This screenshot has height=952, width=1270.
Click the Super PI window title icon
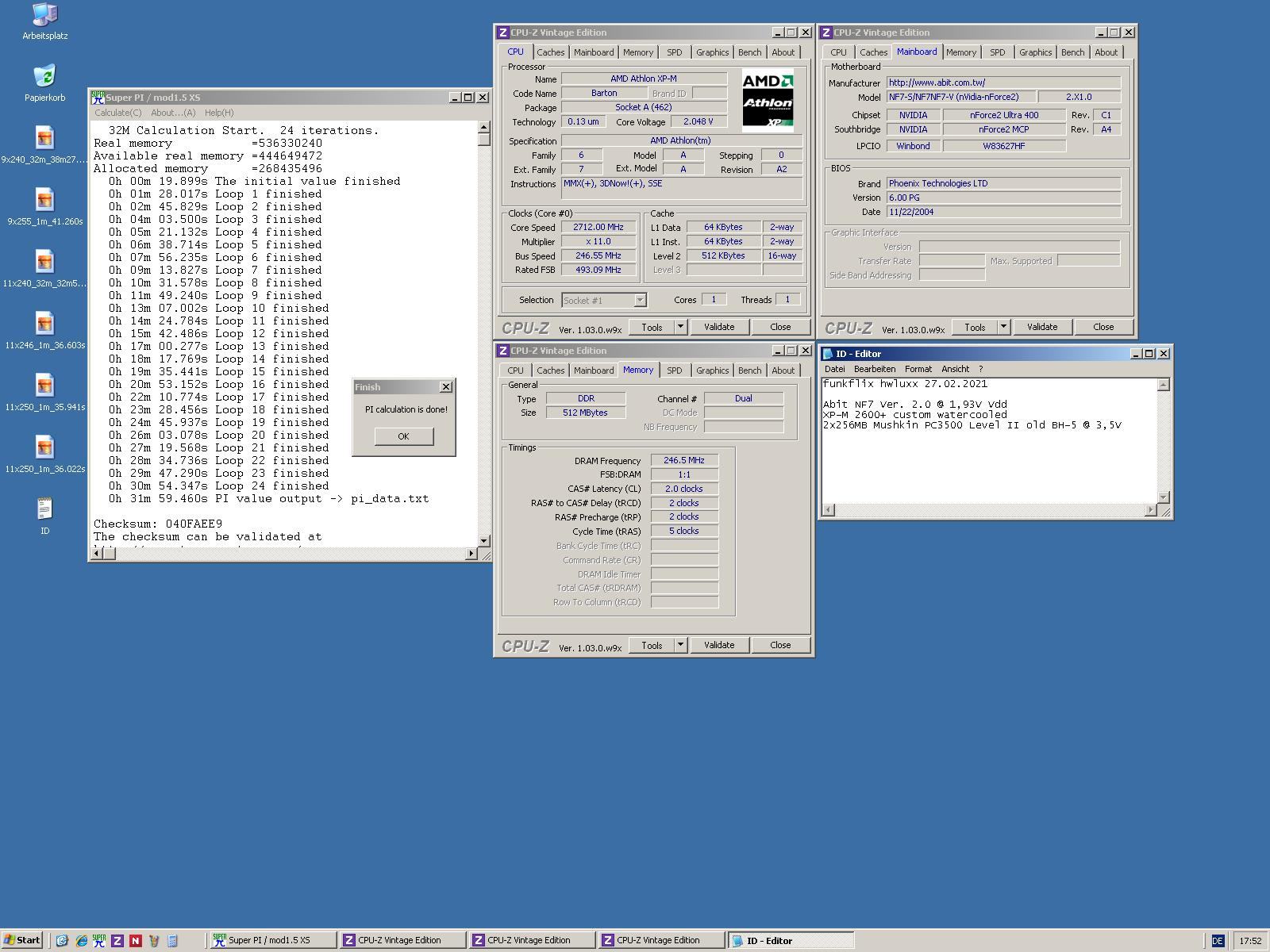[98, 97]
